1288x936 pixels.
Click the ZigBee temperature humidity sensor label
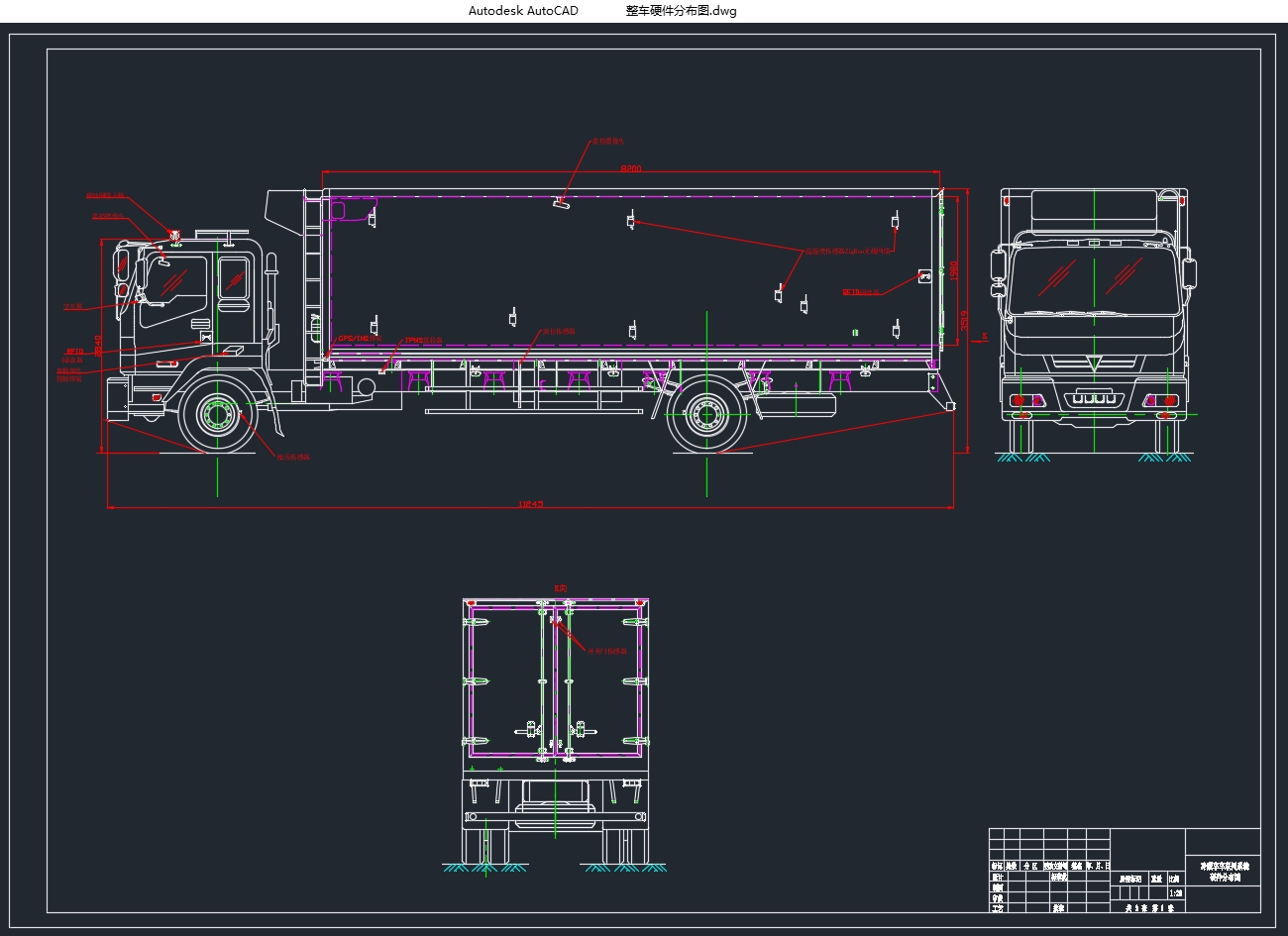(x=848, y=252)
